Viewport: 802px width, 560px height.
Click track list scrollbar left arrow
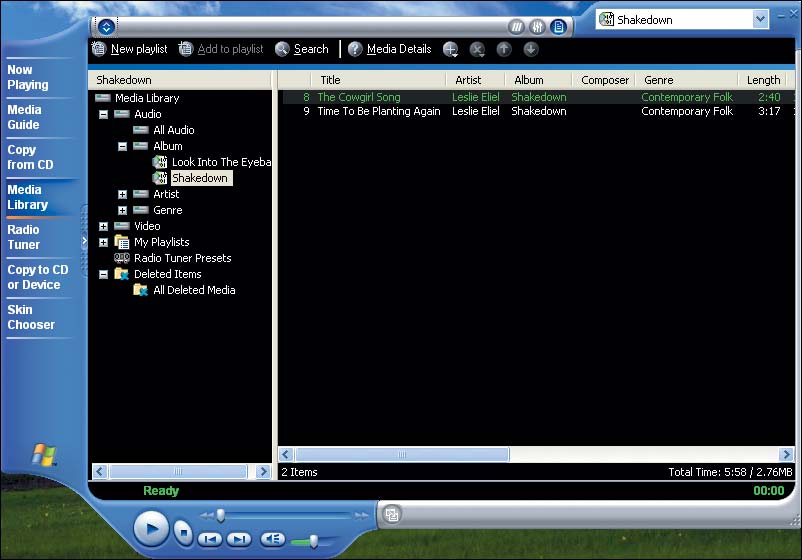click(286, 454)
